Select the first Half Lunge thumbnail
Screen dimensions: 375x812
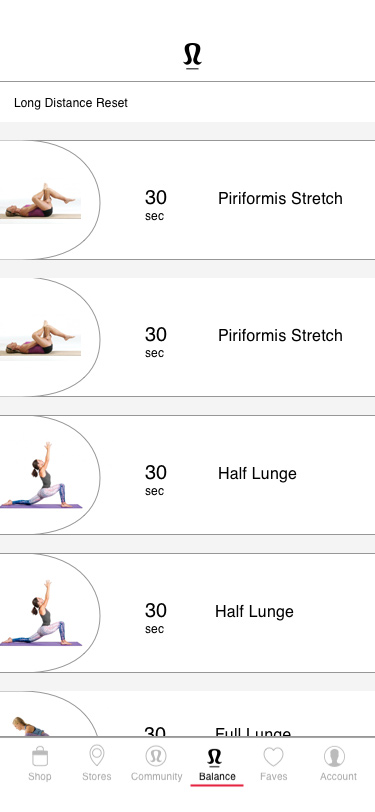41,475
